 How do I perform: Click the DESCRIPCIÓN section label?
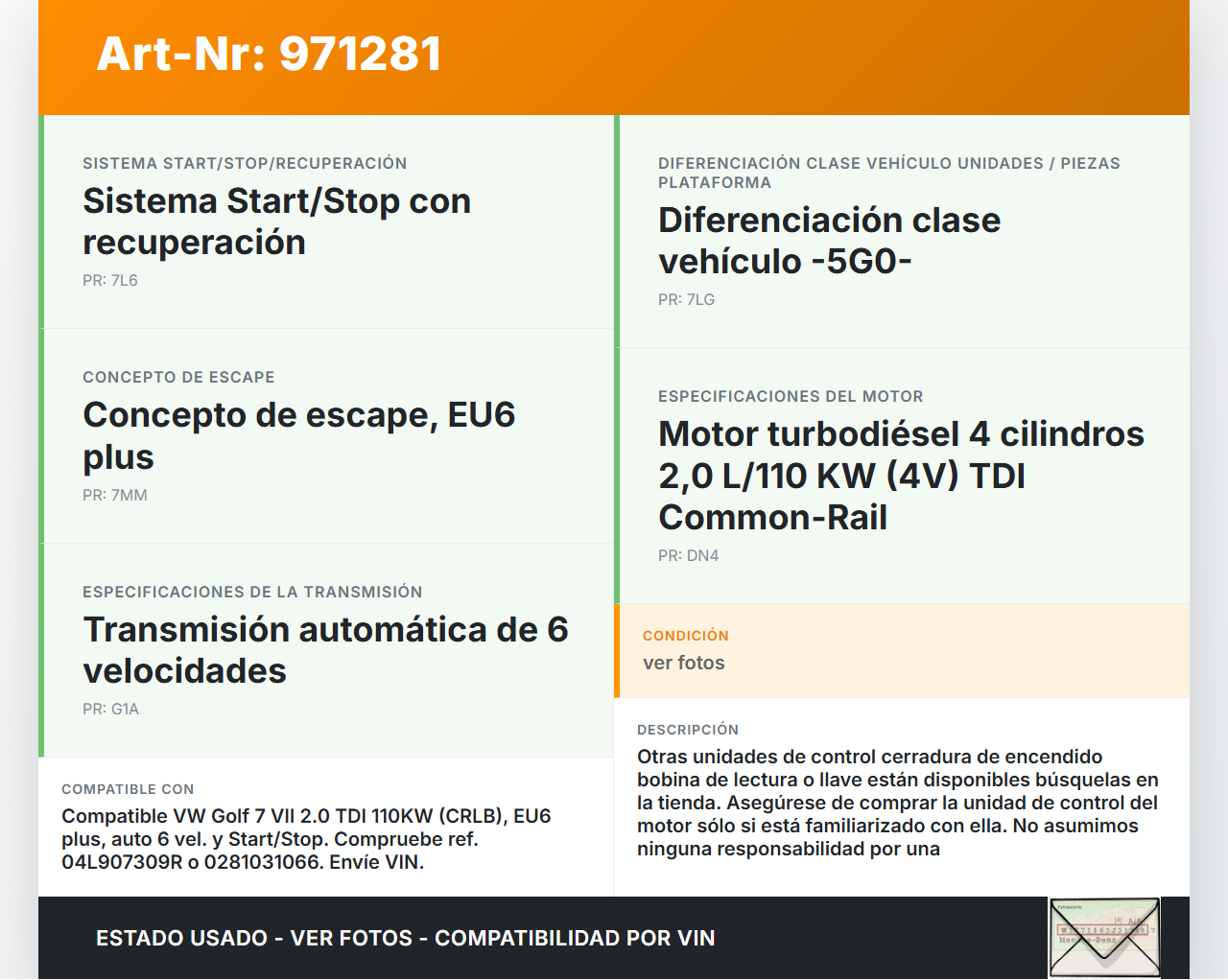[688, 730]
